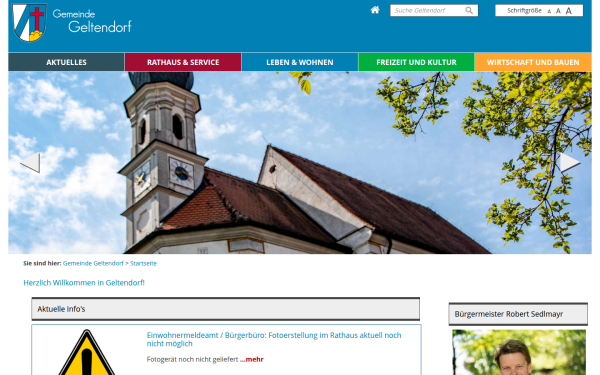The width and height of the screenshot is (600, 375).
Task: Open the Rathaus & Service menu
Action: tap(183, 62)
